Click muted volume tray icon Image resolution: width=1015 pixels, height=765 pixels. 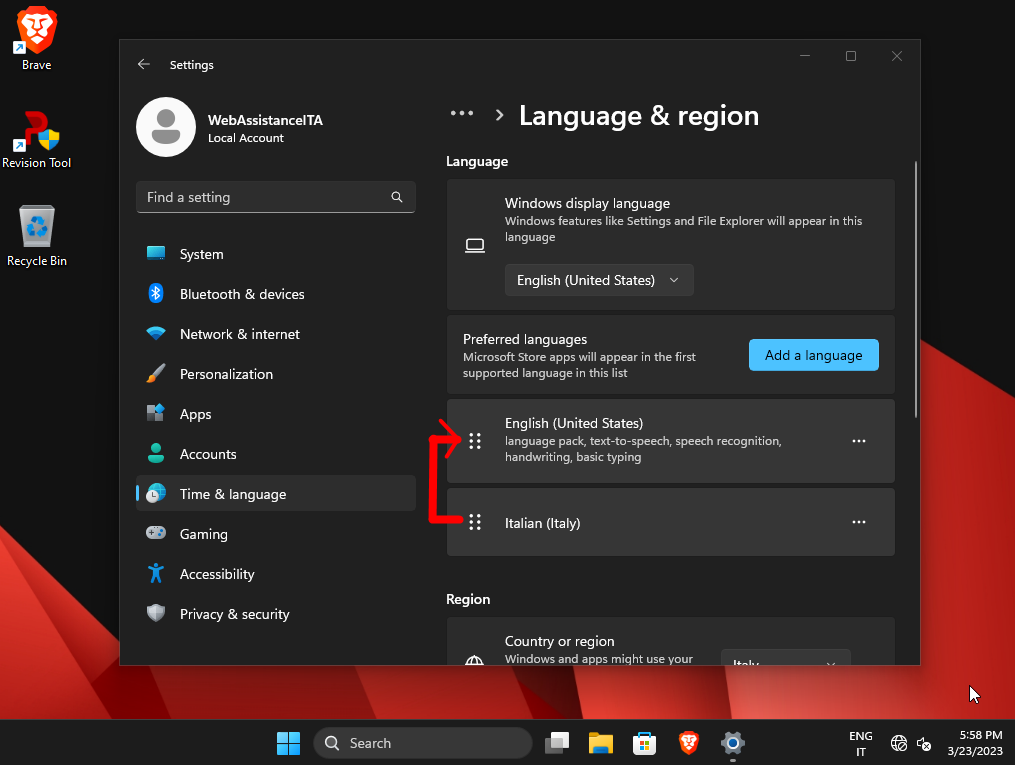tap(924, 744)
